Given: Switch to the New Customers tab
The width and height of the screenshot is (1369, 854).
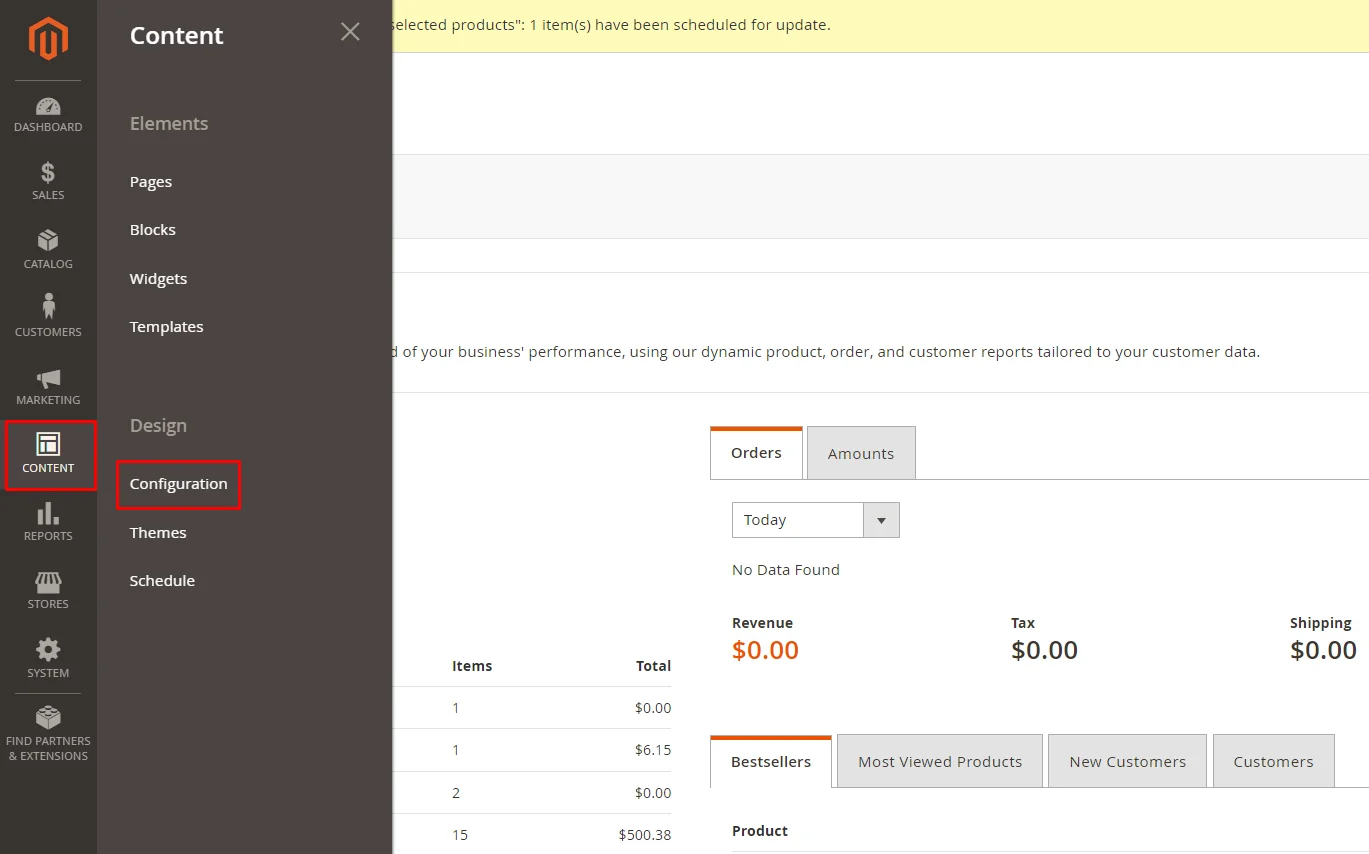Looking at the screenshot, I should (x=1127, y=761).
